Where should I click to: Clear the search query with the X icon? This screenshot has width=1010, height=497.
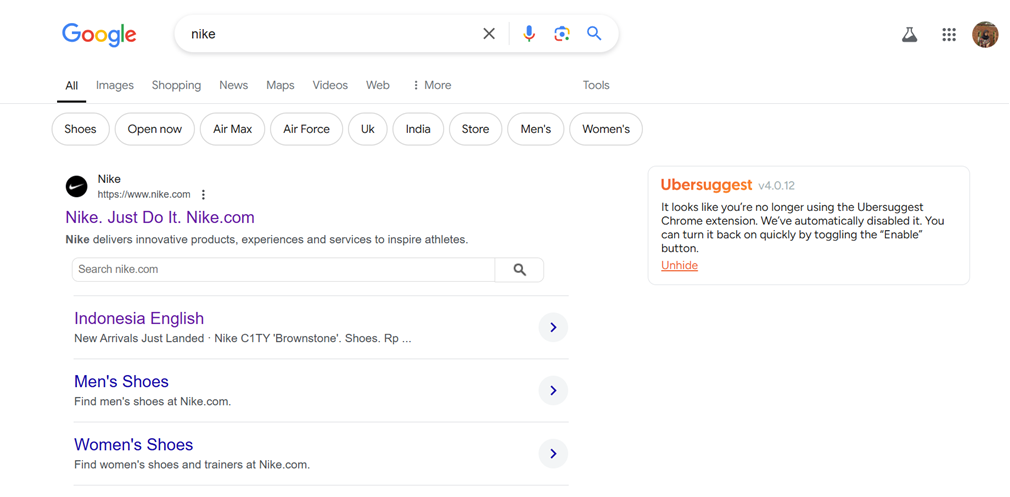pos(490,33)
